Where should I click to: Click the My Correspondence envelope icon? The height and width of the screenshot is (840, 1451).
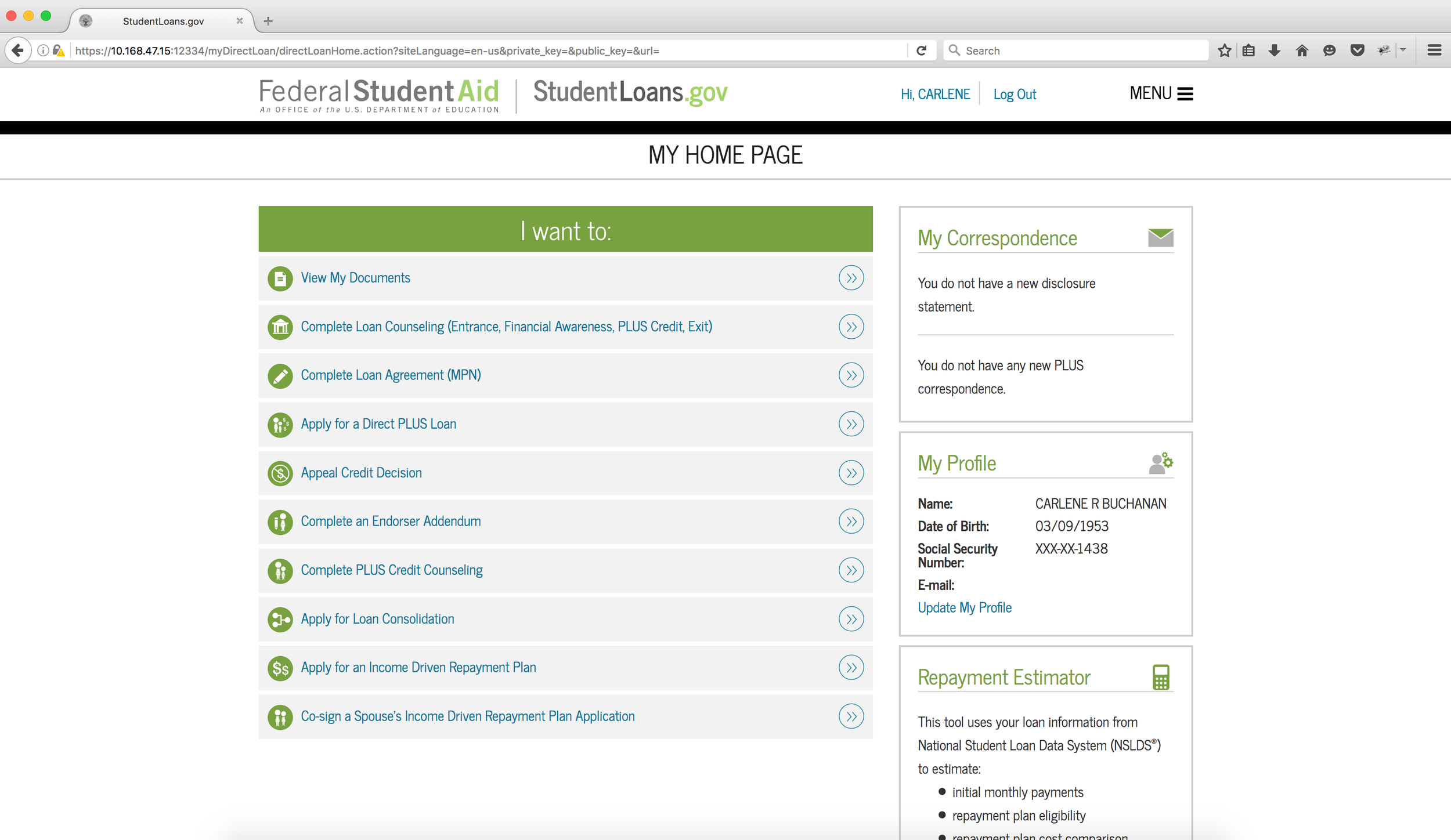[1160, 238]
